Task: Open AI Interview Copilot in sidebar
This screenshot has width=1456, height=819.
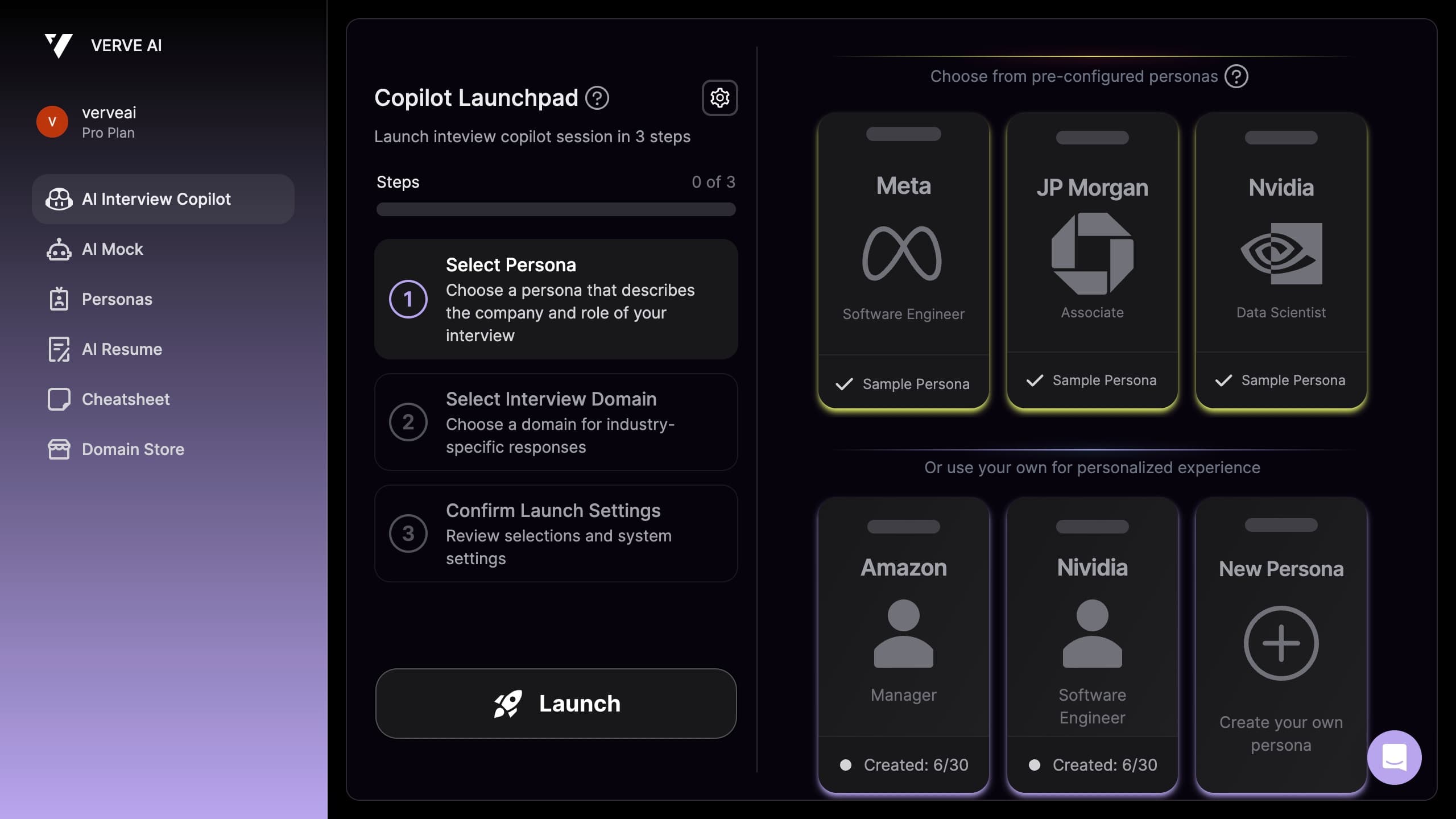Action: click(163, 199)
